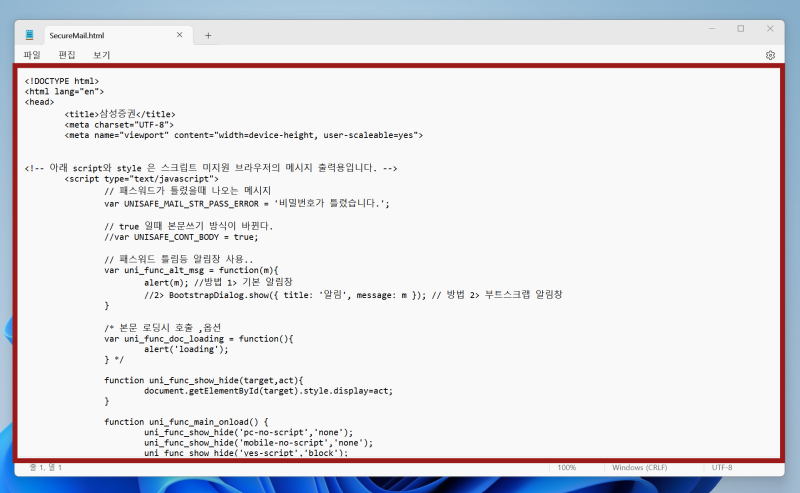800x493 pixels.
Task: Close the Notepad window
Action: [770, 29]
